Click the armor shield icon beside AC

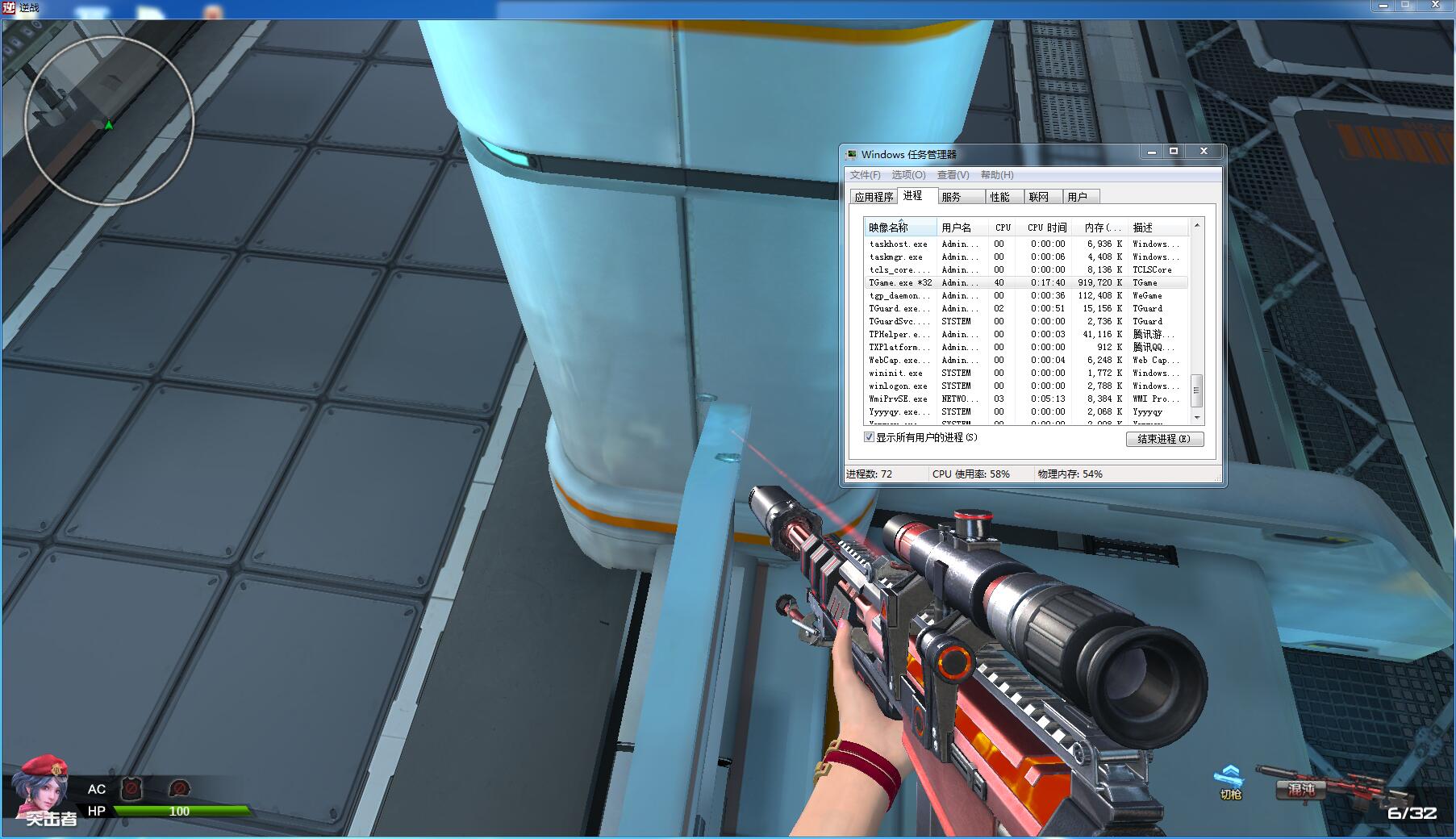tap(131, 788)
